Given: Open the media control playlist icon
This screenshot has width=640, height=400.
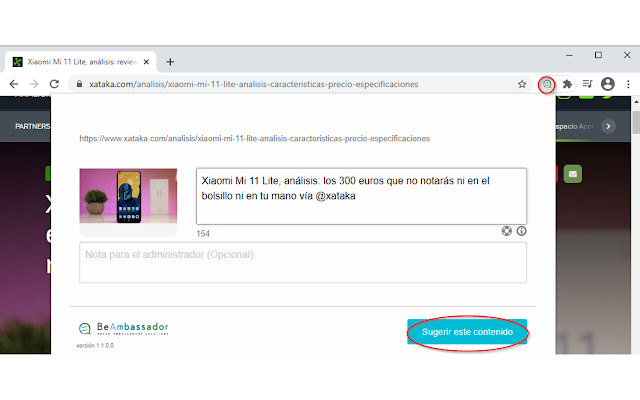Looking at the screenshot, I should (587, 84).
